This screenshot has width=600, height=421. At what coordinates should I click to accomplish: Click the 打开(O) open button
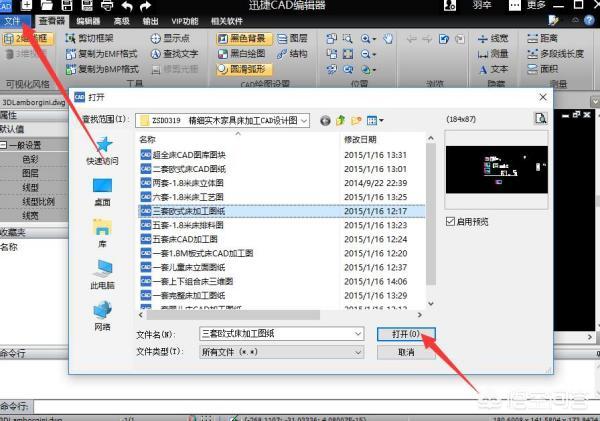(x=404, y=333)
